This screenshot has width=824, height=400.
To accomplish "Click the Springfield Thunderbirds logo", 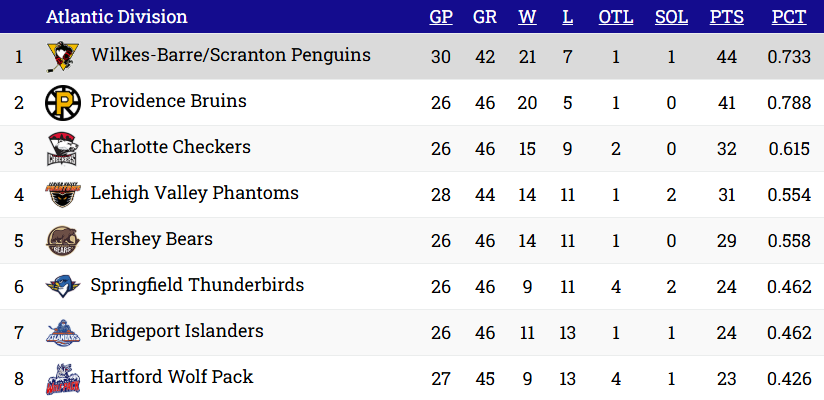I will pos(62,286).
